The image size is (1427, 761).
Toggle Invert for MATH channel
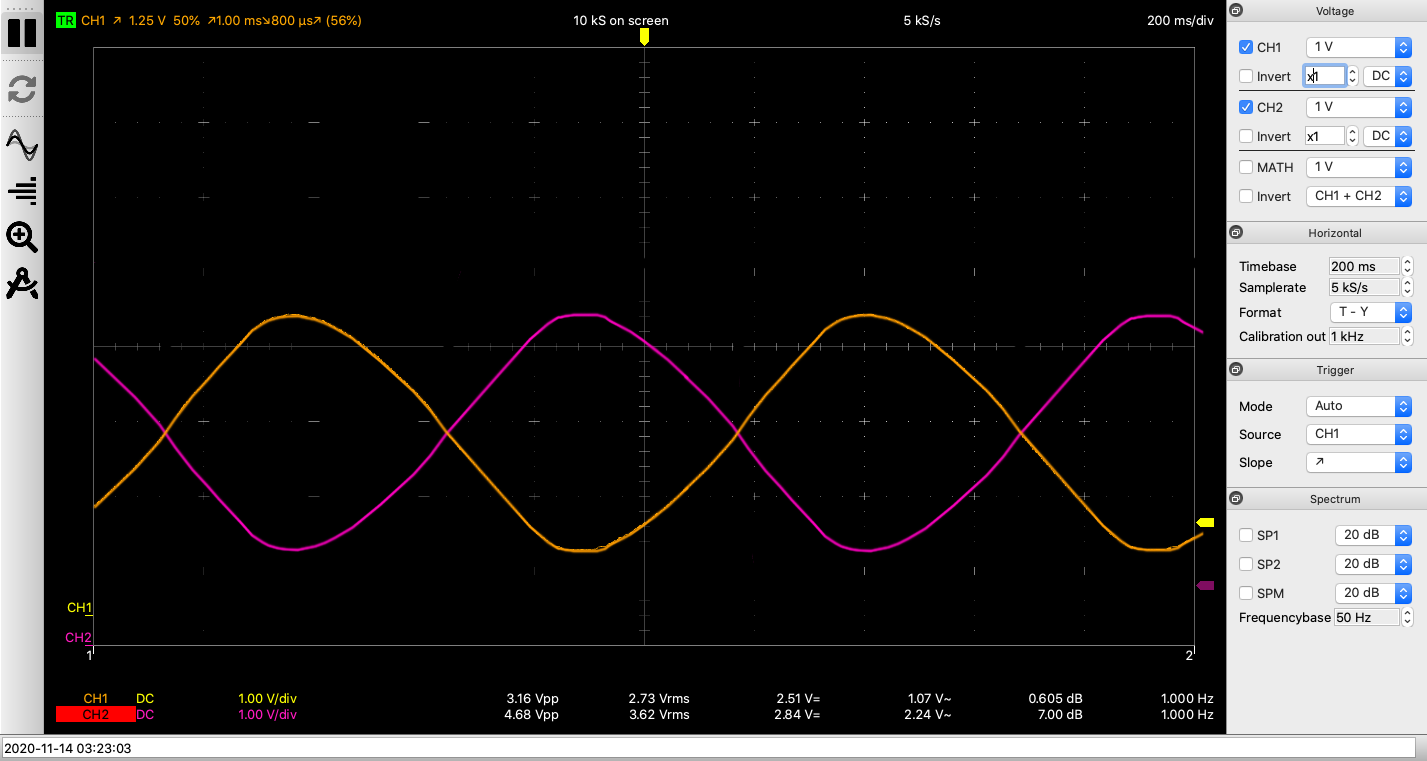pyautogui.click(x=1246, y=196)
